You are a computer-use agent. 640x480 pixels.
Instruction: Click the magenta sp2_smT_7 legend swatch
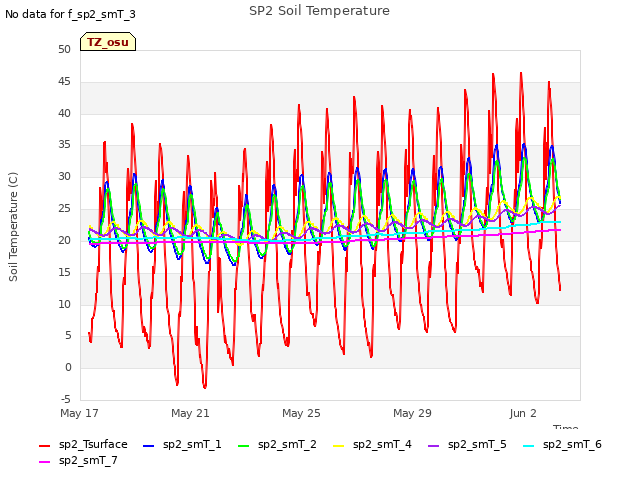(x=44, y=462)
